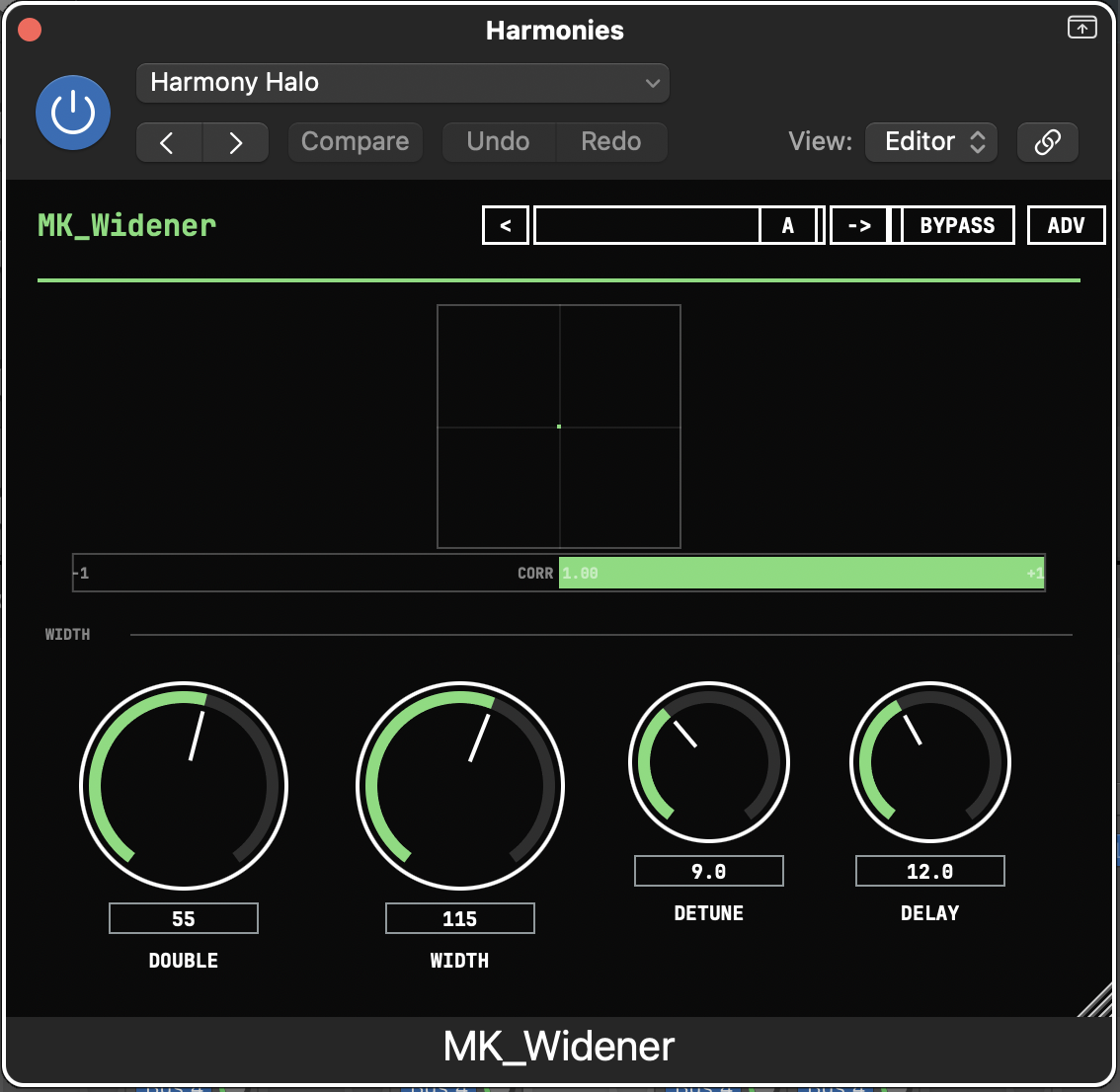Screen dimensions: 1120x1092
Task: Click the CORR correlation meter bar
Action: pyautogui.click(x=559, y=573)
